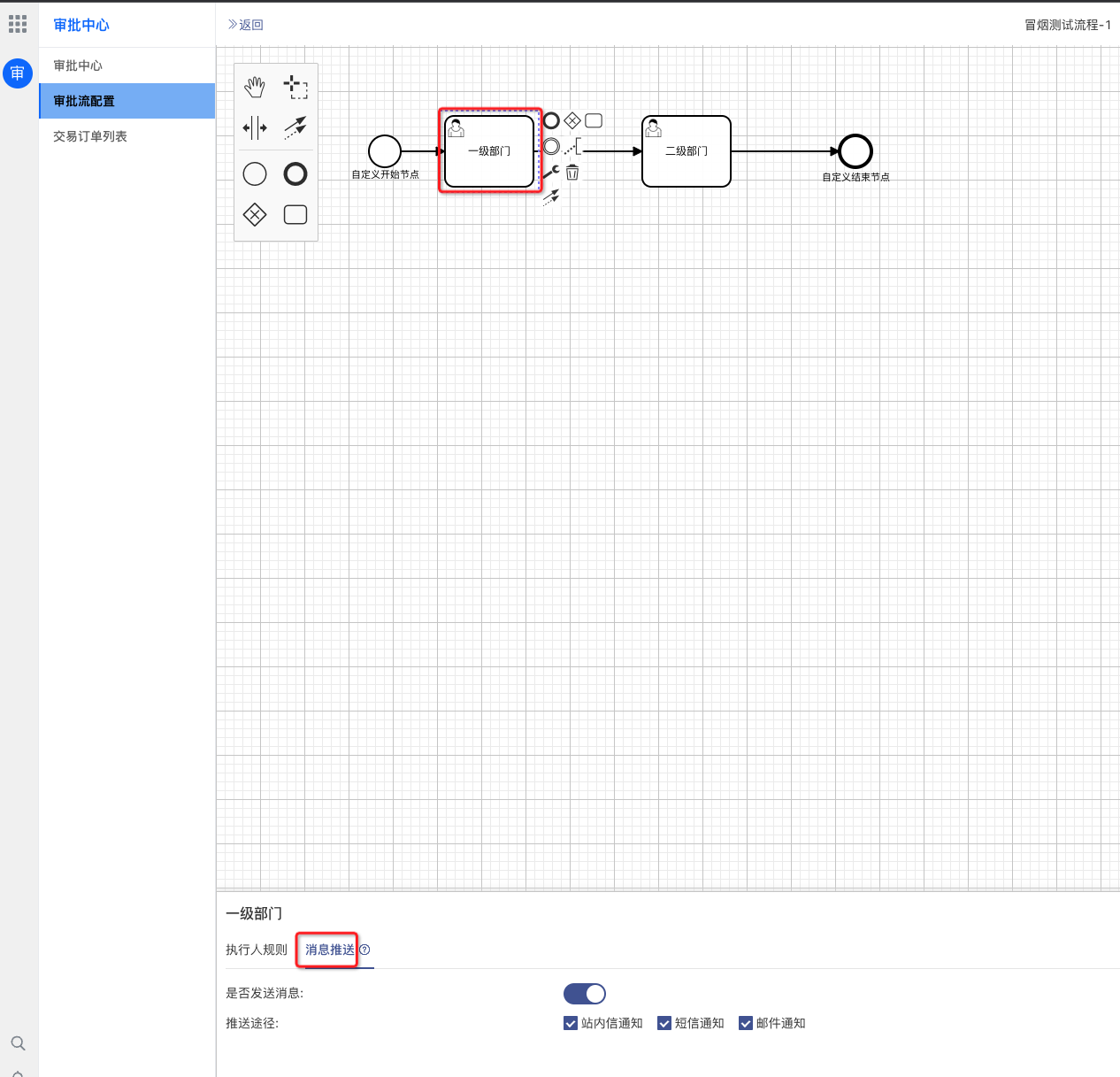The width and height of the screenshot is (1120, 1077).
Task: Choose the global connect arrow tool
Action: (x=295, y=127)
